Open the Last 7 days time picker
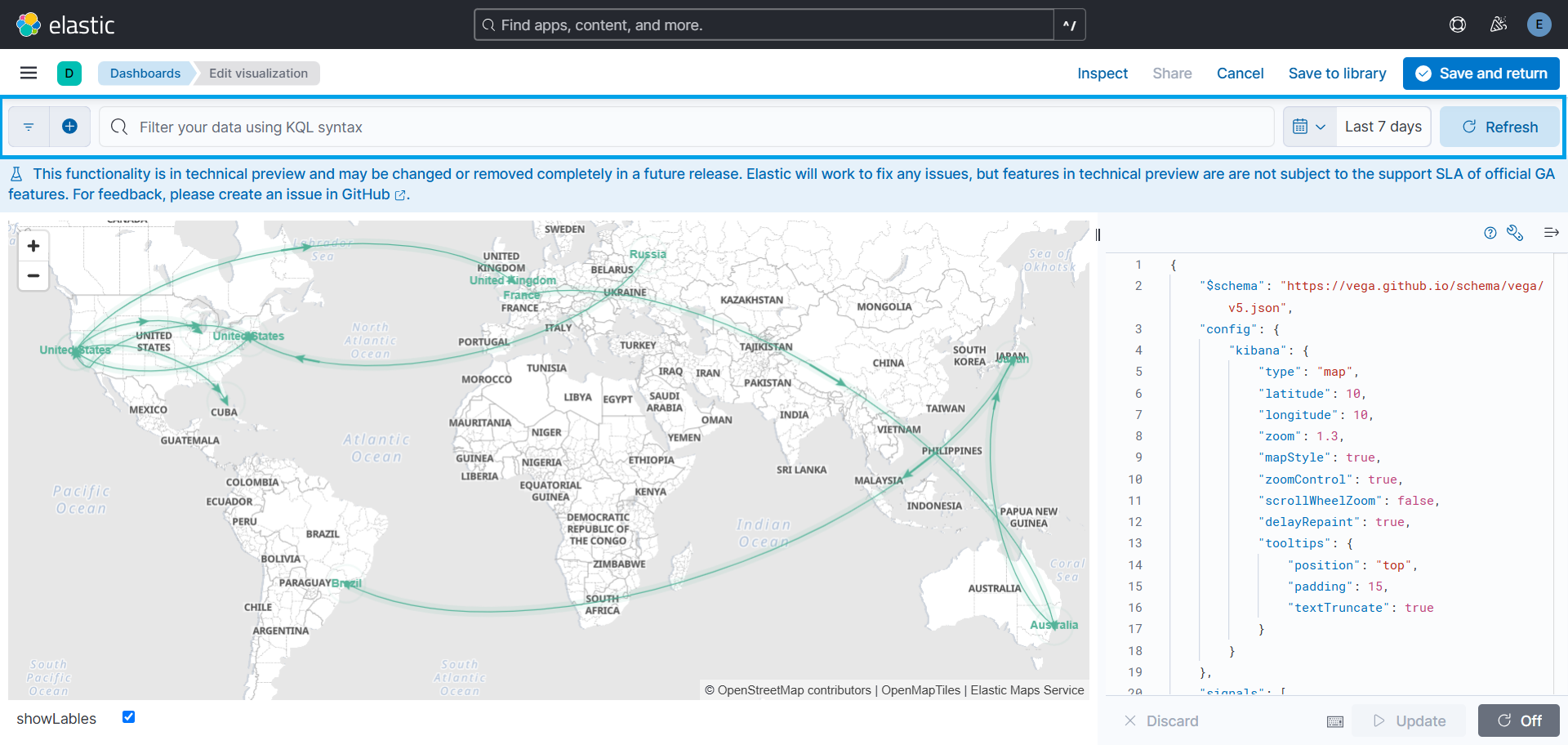Viewport: 1568px width, 745px height. tap(1383, 127)
